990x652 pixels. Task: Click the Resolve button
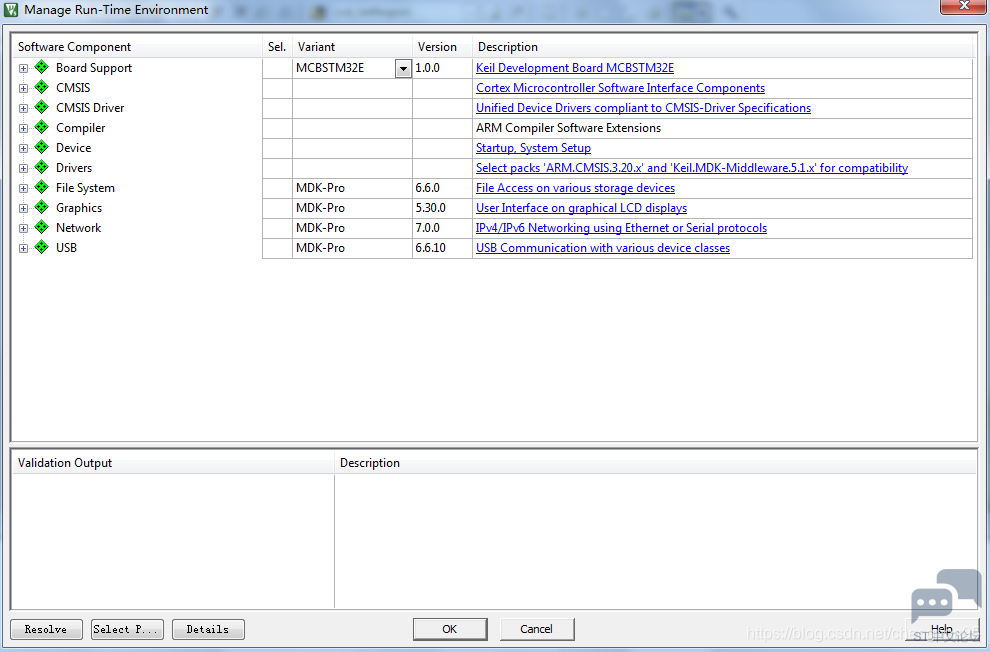pos(46,629)
